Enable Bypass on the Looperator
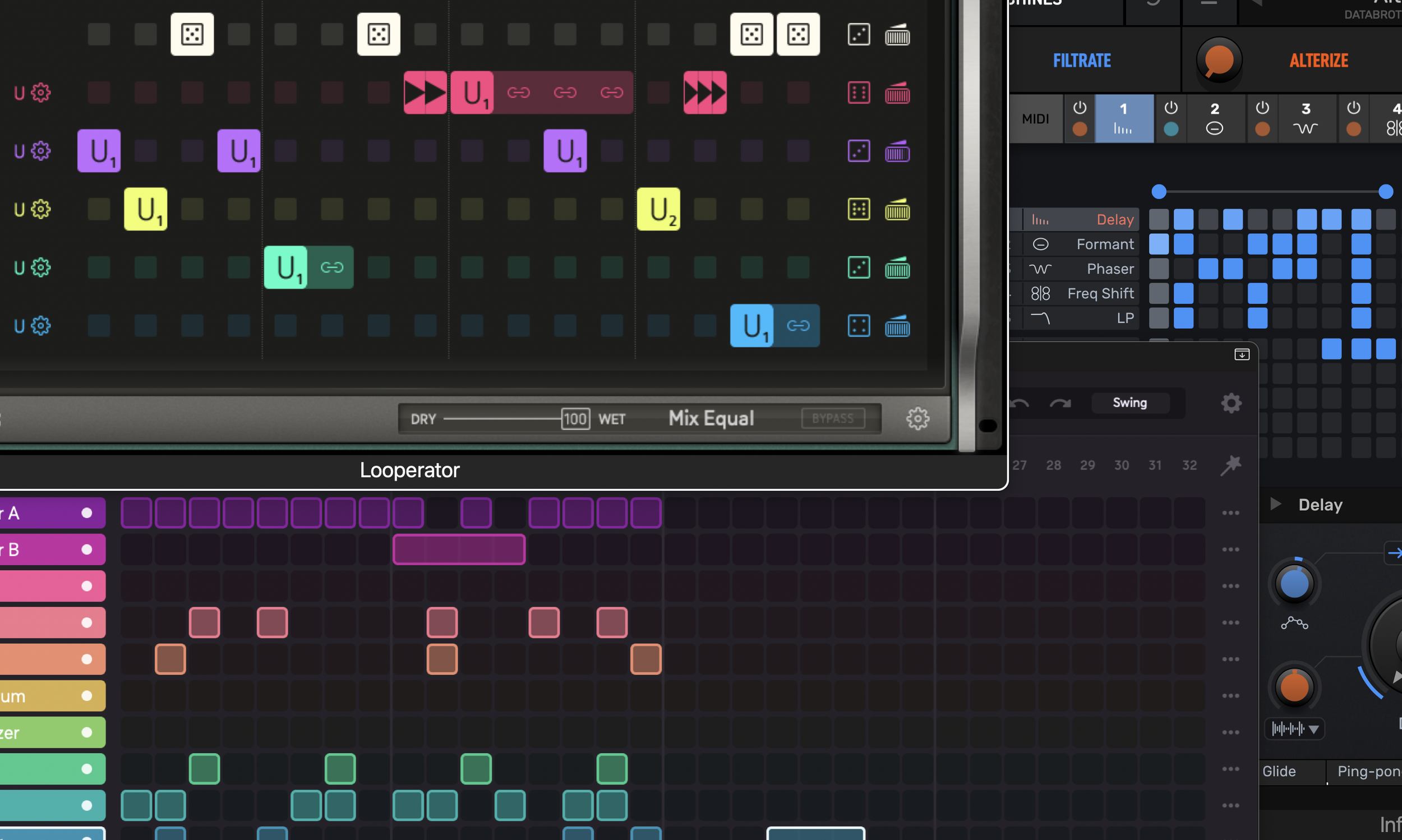Viewport: 1402px width, 840px height. click(833, 418)
